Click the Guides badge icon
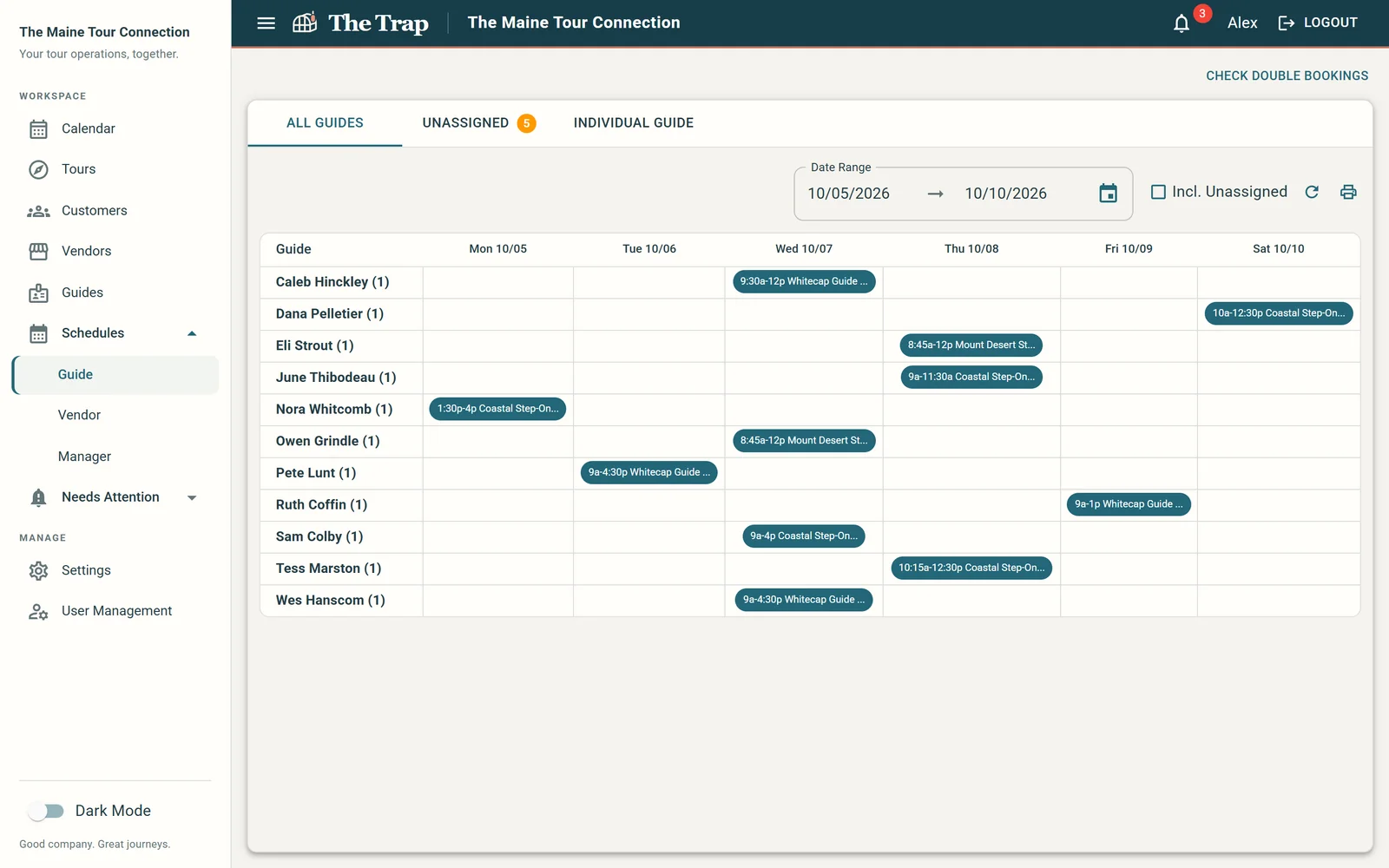The image size is (1389, 868). point(38,293)
